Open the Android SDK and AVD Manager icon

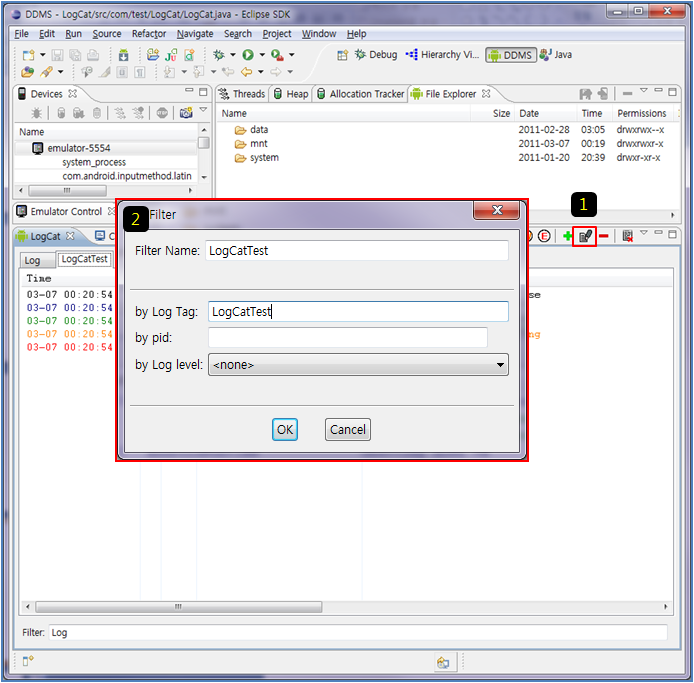[x=123, y=55]
